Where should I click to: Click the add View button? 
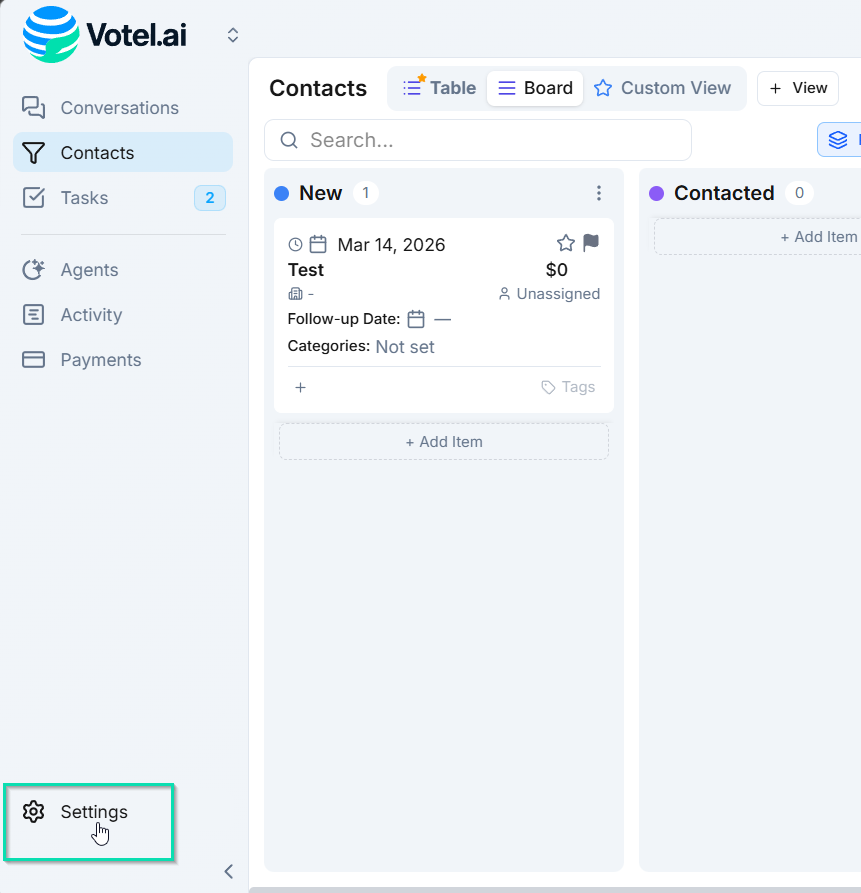tap(798, 88)
